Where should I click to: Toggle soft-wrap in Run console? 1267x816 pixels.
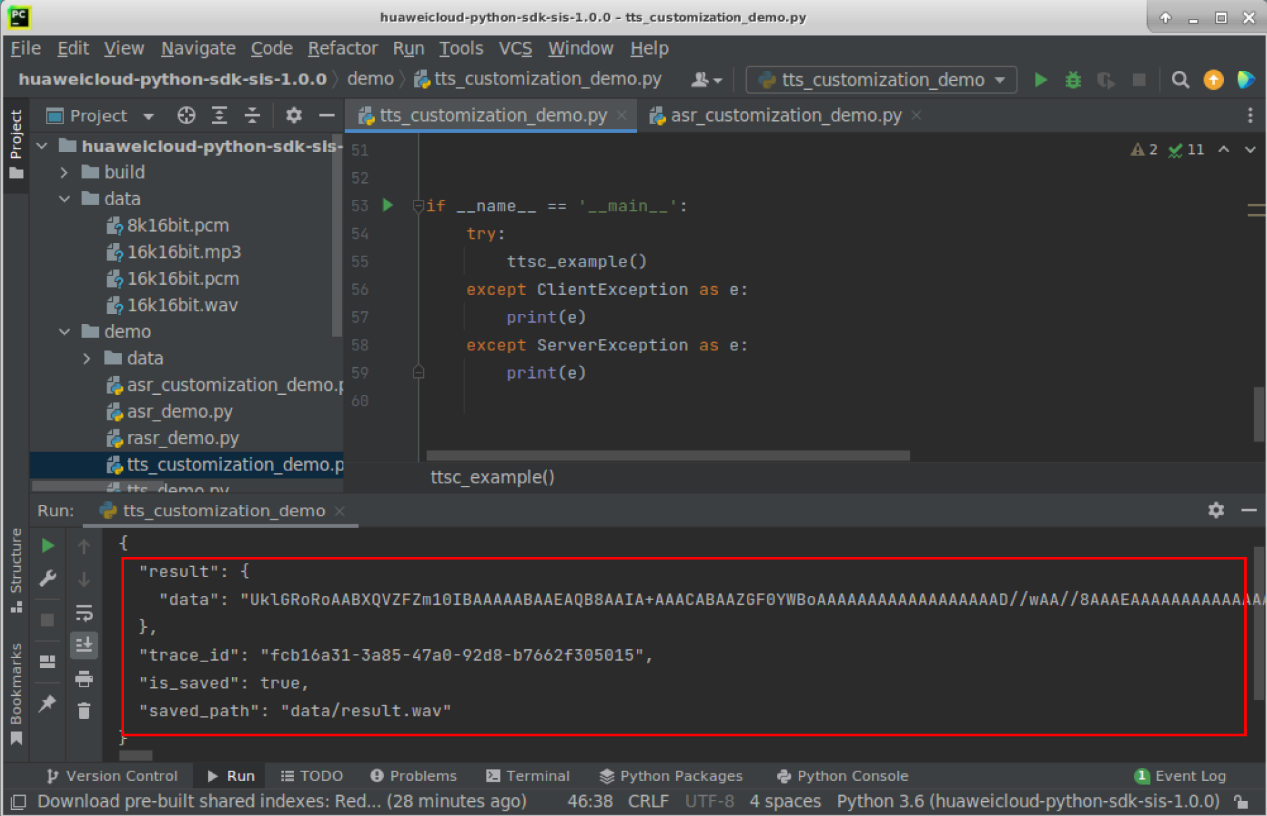84,613
